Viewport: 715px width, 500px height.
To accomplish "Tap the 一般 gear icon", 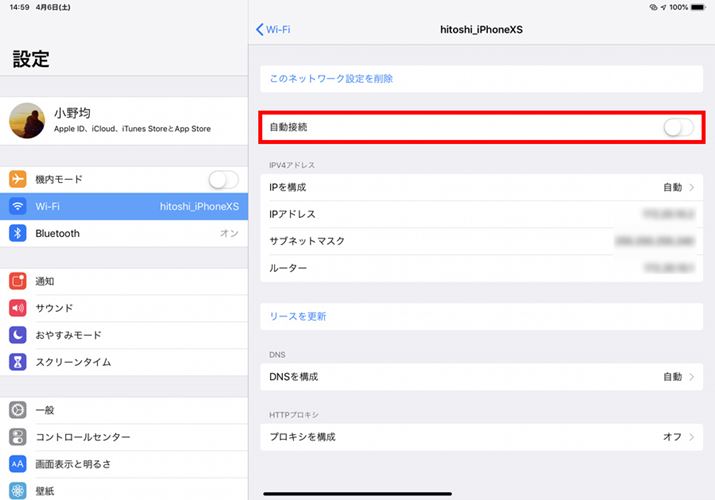I will (x=18, y=410).
